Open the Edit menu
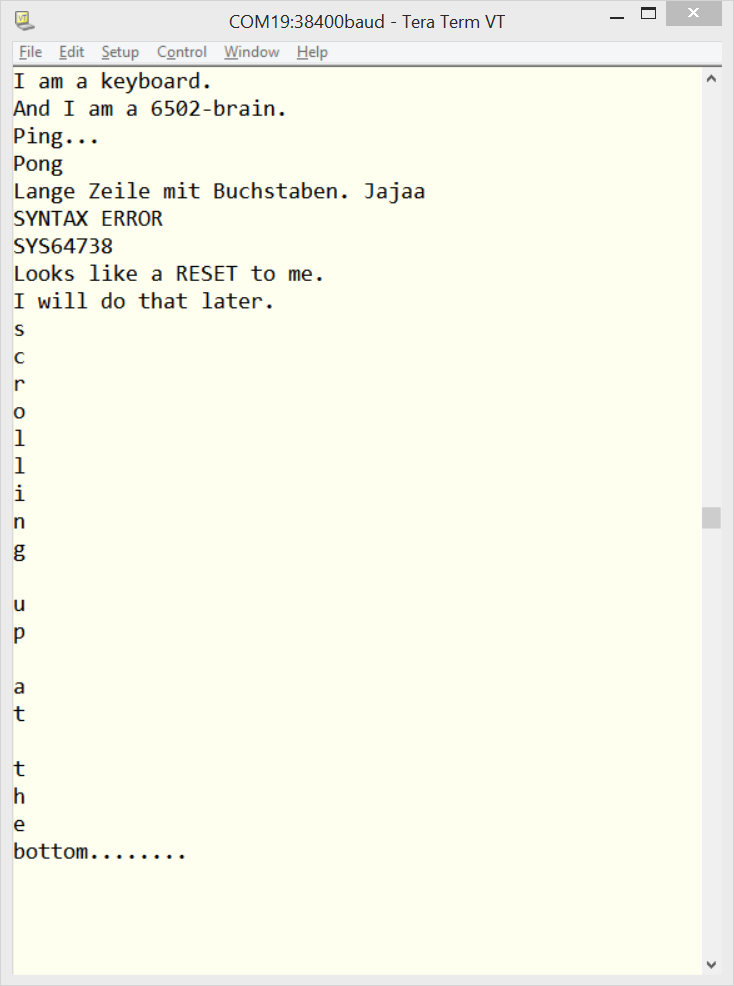The image size is (734, 986). coord(72,52)
